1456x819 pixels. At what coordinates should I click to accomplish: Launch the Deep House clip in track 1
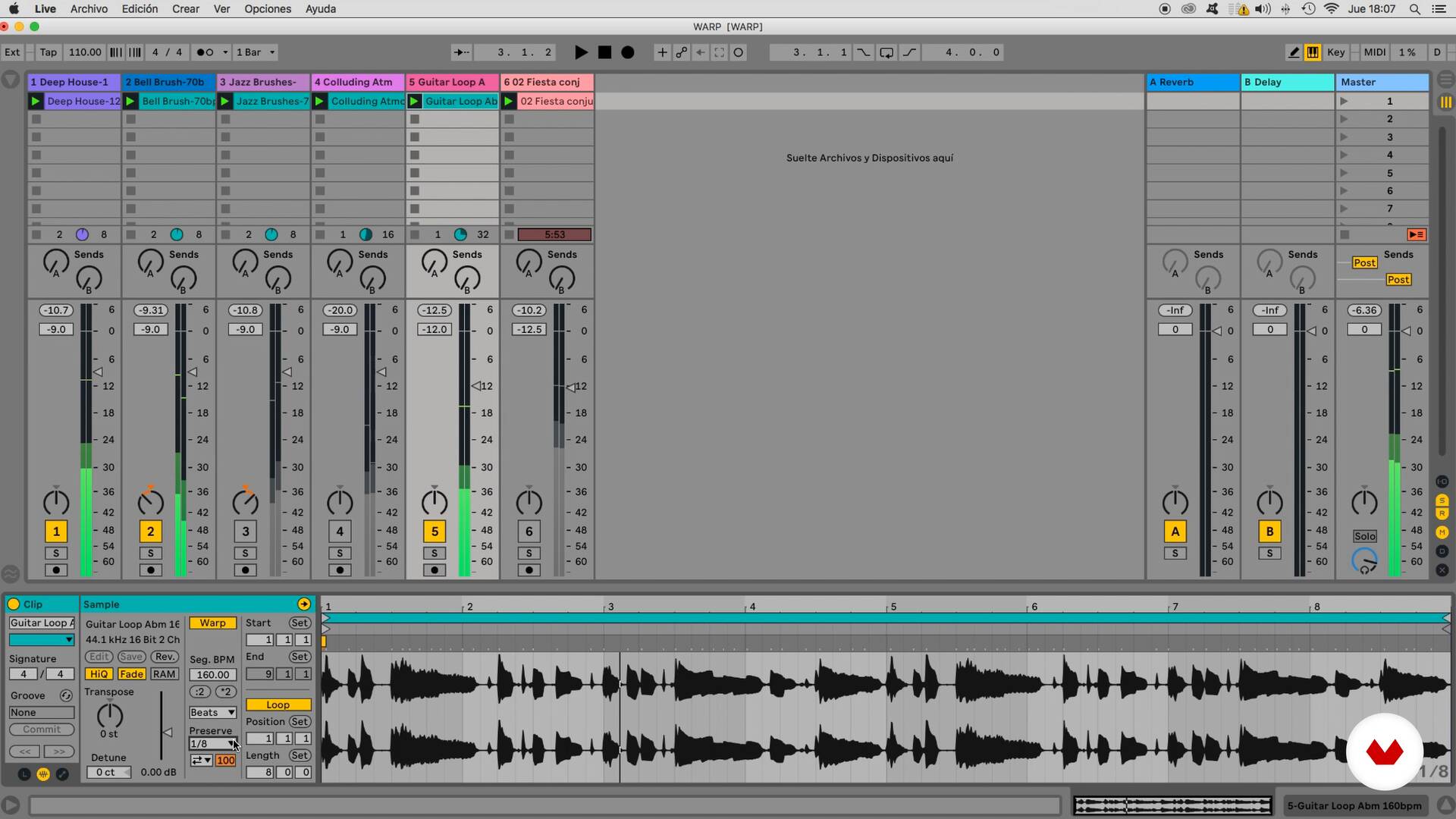[36, 101]
